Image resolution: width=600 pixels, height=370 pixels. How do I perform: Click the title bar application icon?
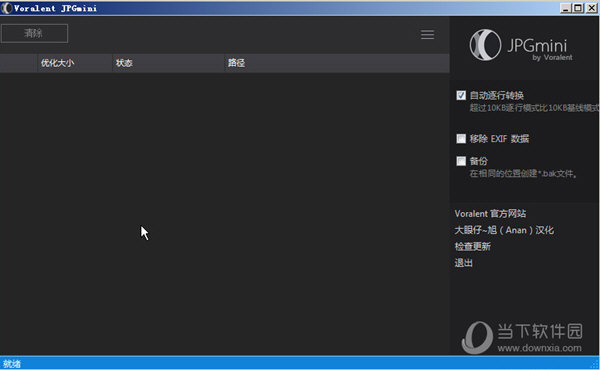coord(6,8)
